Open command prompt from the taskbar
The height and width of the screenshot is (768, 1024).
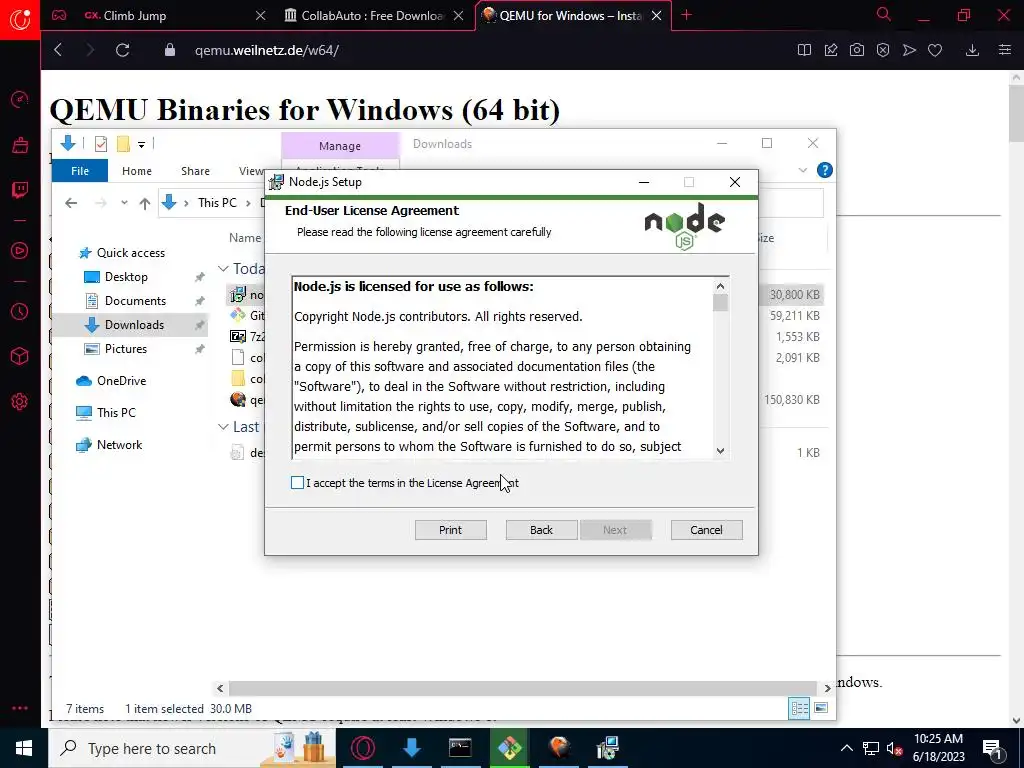[x=460, y=748]
